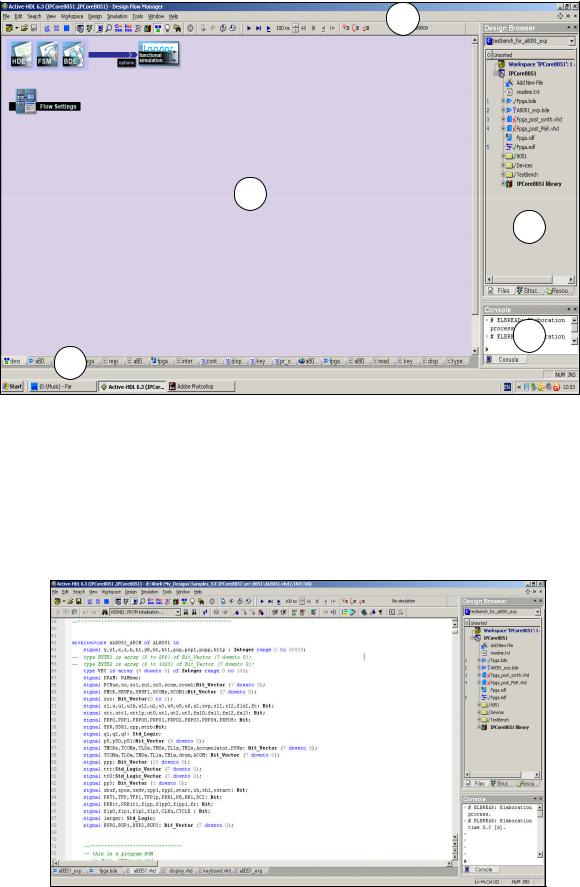Open the testbench dropdown in the top Design Browser
The image size is (580, 887).
(572, 41)
